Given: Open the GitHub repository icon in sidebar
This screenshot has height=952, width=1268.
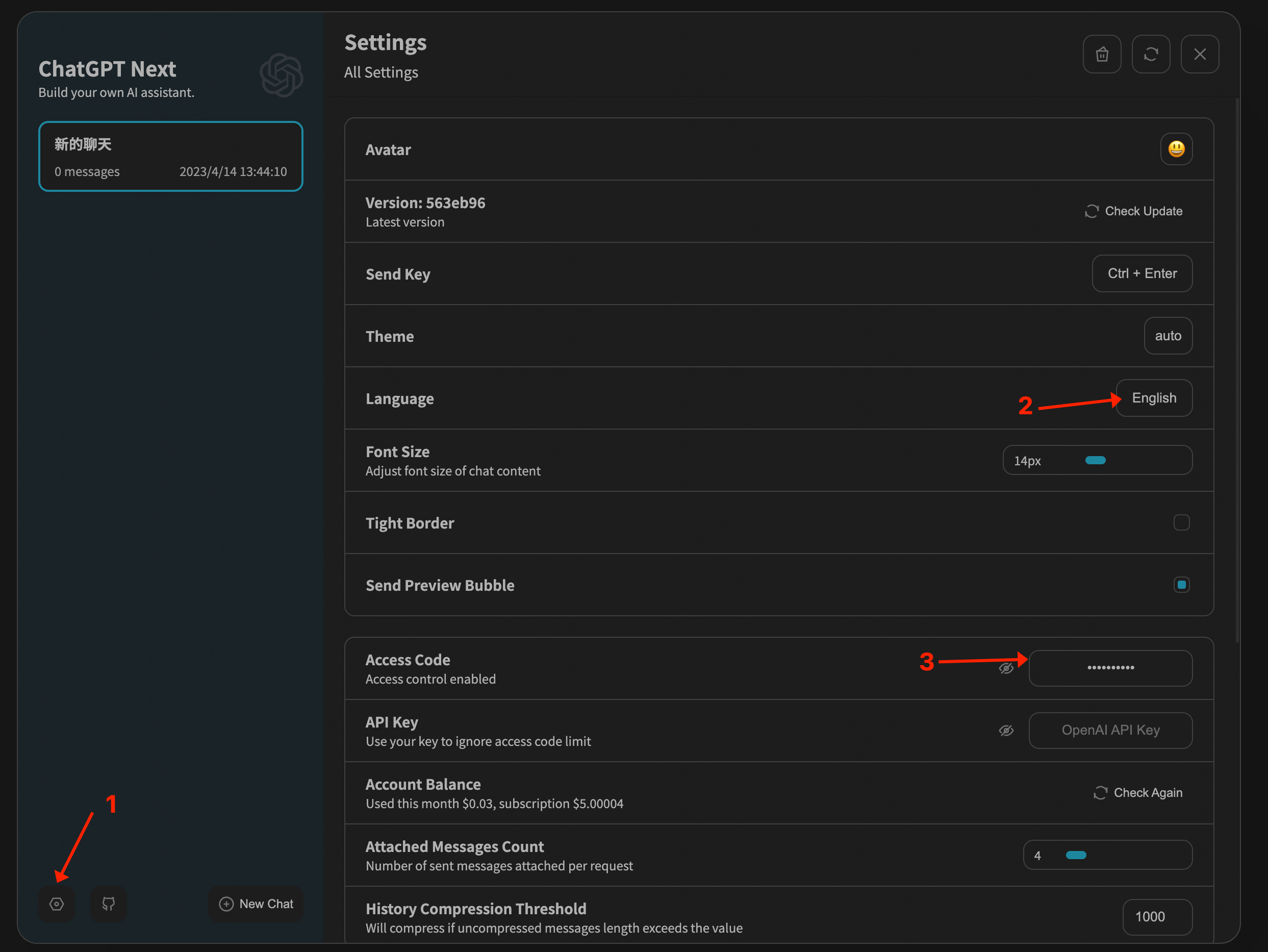Looking at the screenshot, I should click(x=108, y=904).
